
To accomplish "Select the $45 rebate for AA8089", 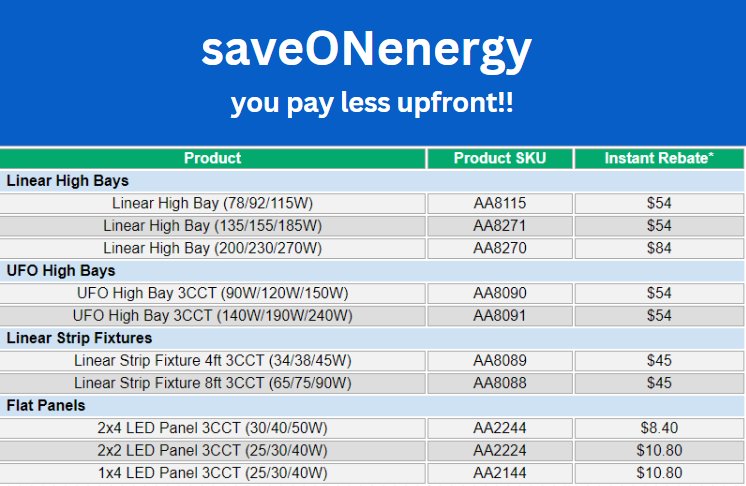I will pyautogui.click(x=659, y=361).
